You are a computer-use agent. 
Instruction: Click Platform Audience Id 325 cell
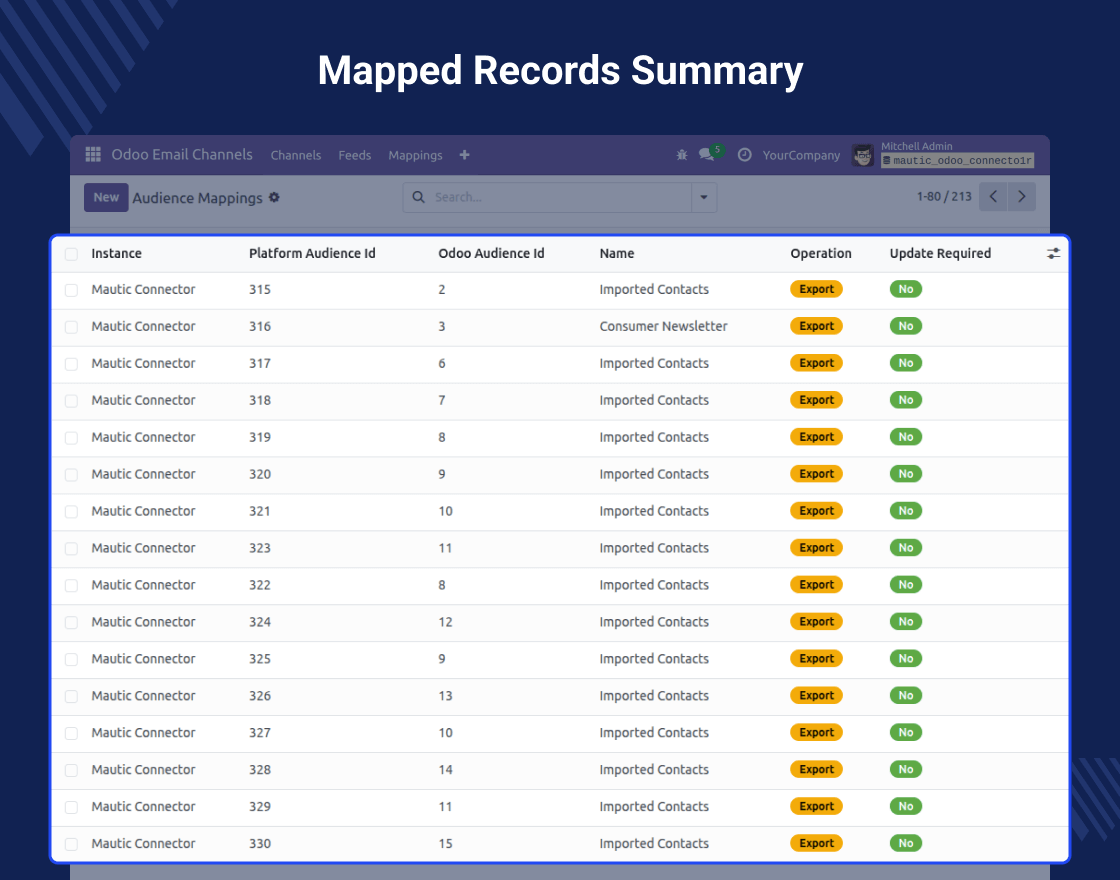260,659
